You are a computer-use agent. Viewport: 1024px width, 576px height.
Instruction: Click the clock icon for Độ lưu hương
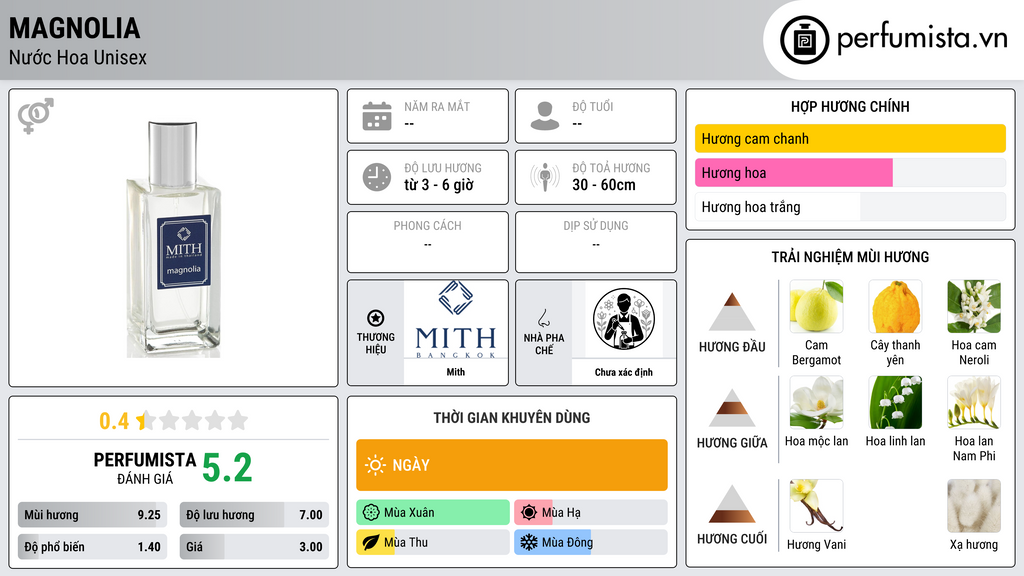(377, 177)
